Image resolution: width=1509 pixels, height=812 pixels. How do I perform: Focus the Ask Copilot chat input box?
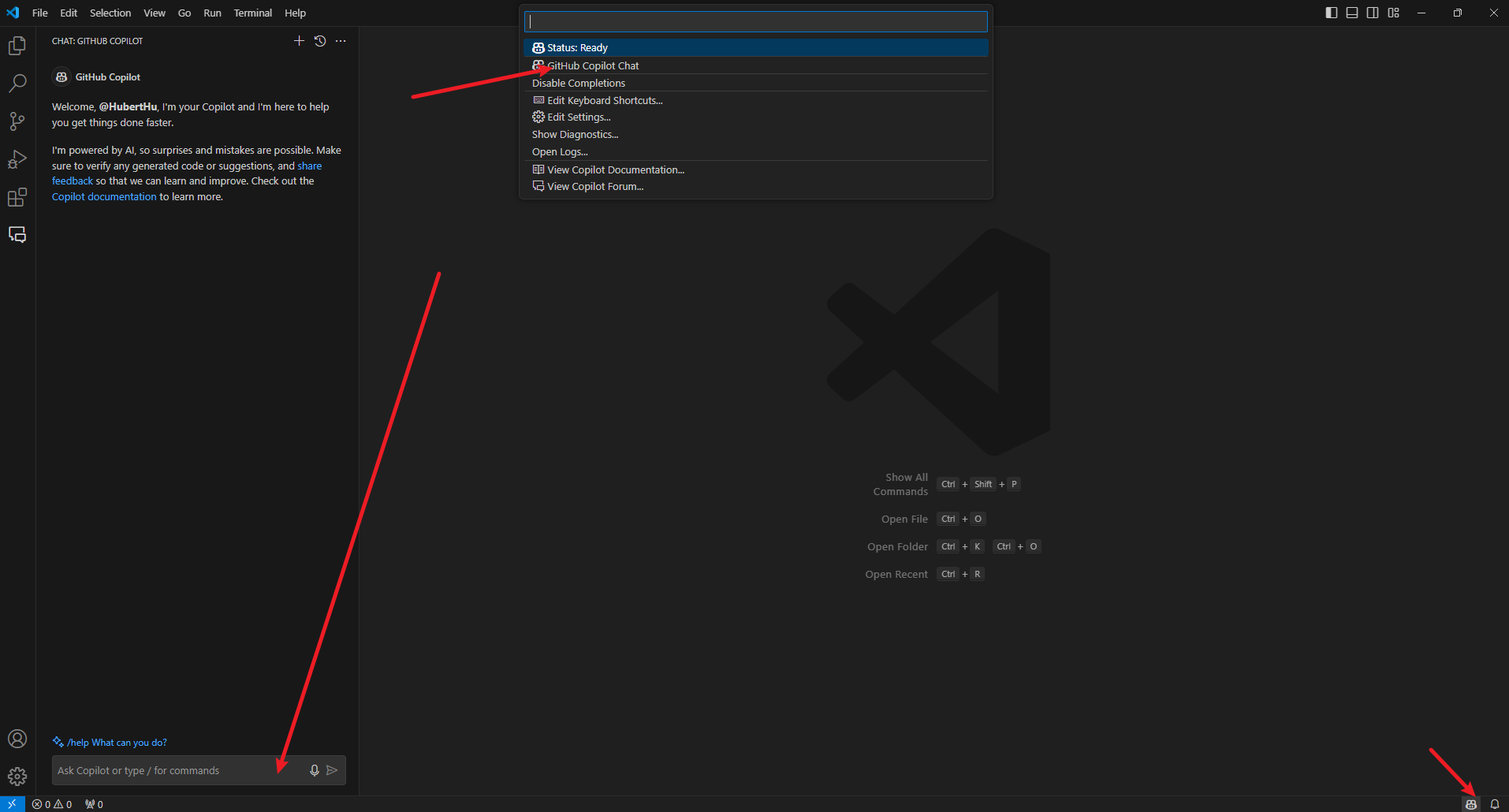(180, 770)
